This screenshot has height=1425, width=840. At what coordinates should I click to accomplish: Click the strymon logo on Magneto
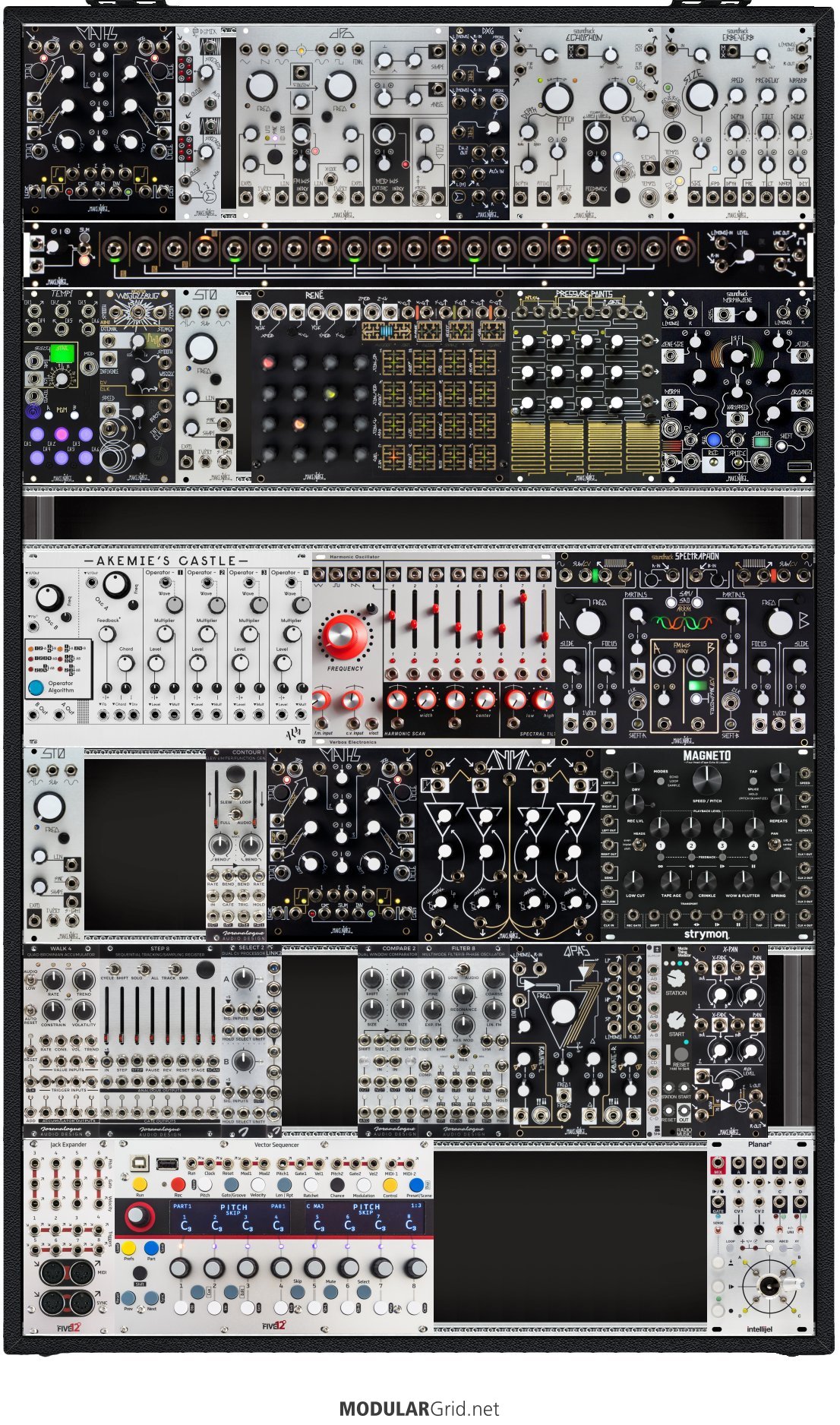click(706, 934)
